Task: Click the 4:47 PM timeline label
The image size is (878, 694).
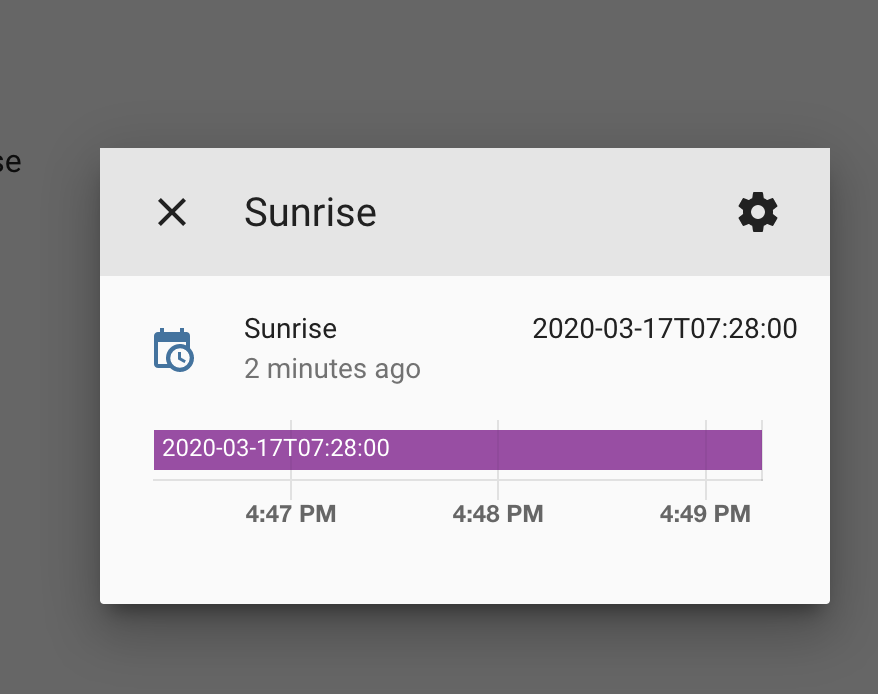Action: click(291, 514)
